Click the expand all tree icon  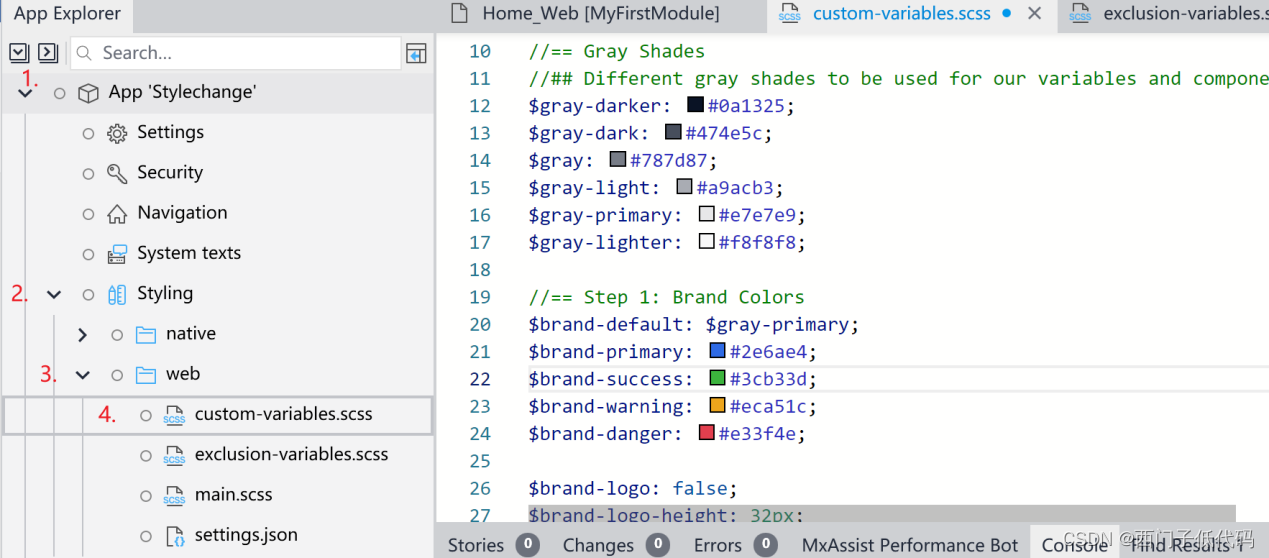pos(19,53)
